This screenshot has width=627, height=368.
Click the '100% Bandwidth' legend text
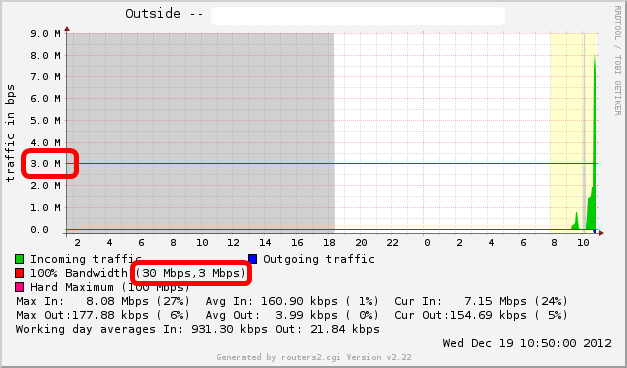[x=79, y=273]
